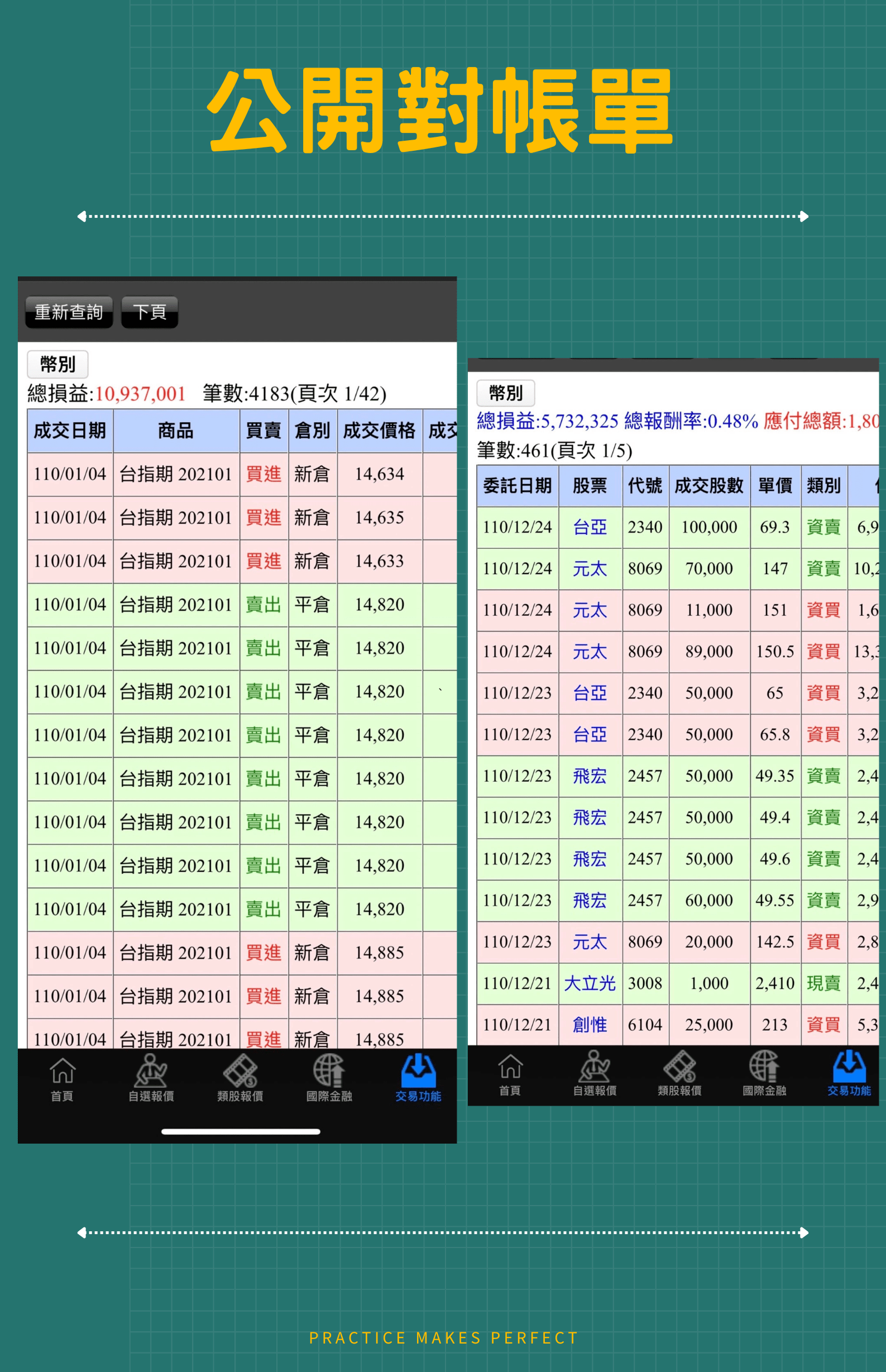The width and height of the screenshot is (886, 1372).
Task: Open the left panel 幣別 selector
Action: click(58, 364)
